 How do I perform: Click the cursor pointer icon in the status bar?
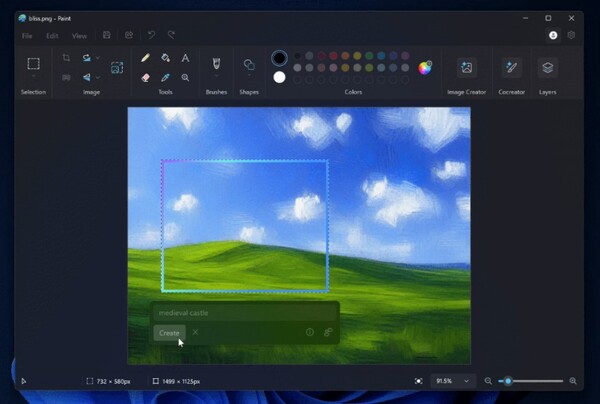click(24, 381)
